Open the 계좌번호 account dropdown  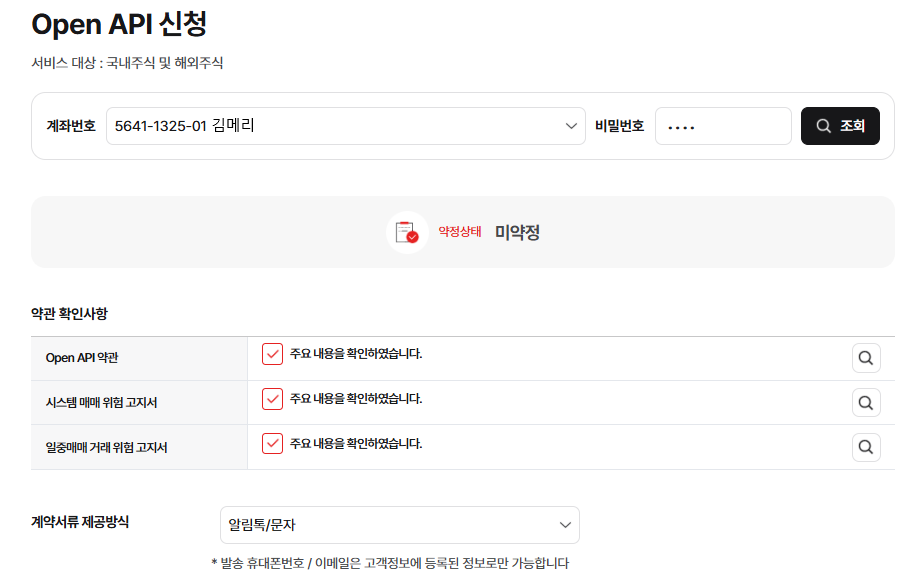click(x=345, y=126)
